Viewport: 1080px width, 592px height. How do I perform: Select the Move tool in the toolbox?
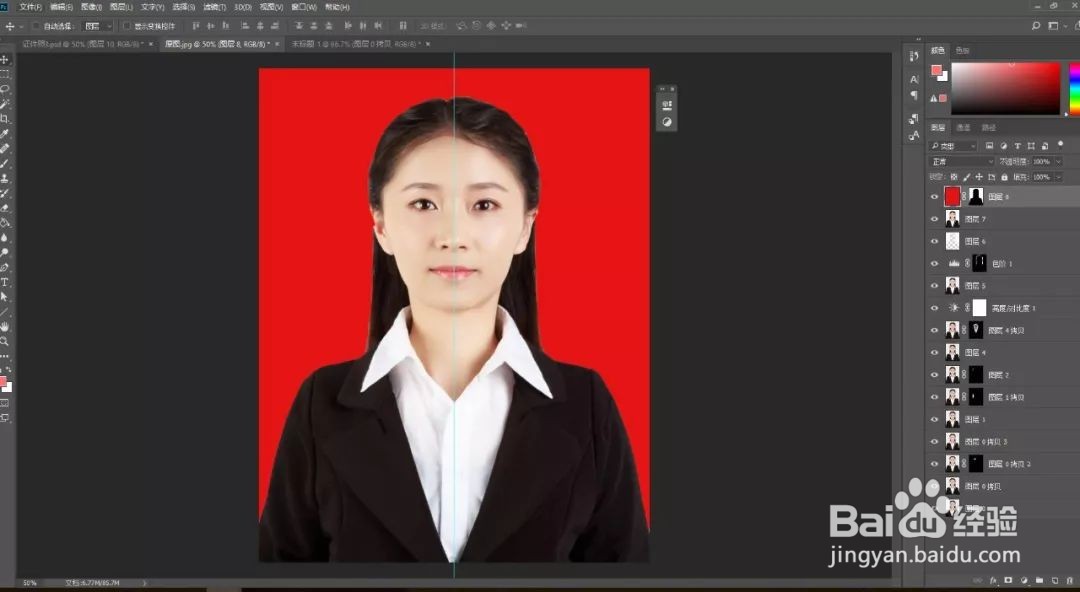5,60
